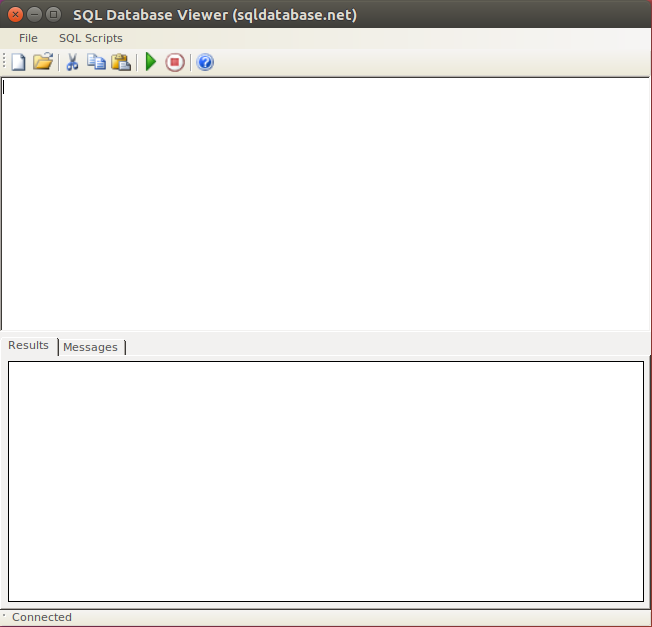Minimize the SQL Database Viewer window
Image resolution: width=652 pixels, height=627 pixels.
tap(35, 15)
